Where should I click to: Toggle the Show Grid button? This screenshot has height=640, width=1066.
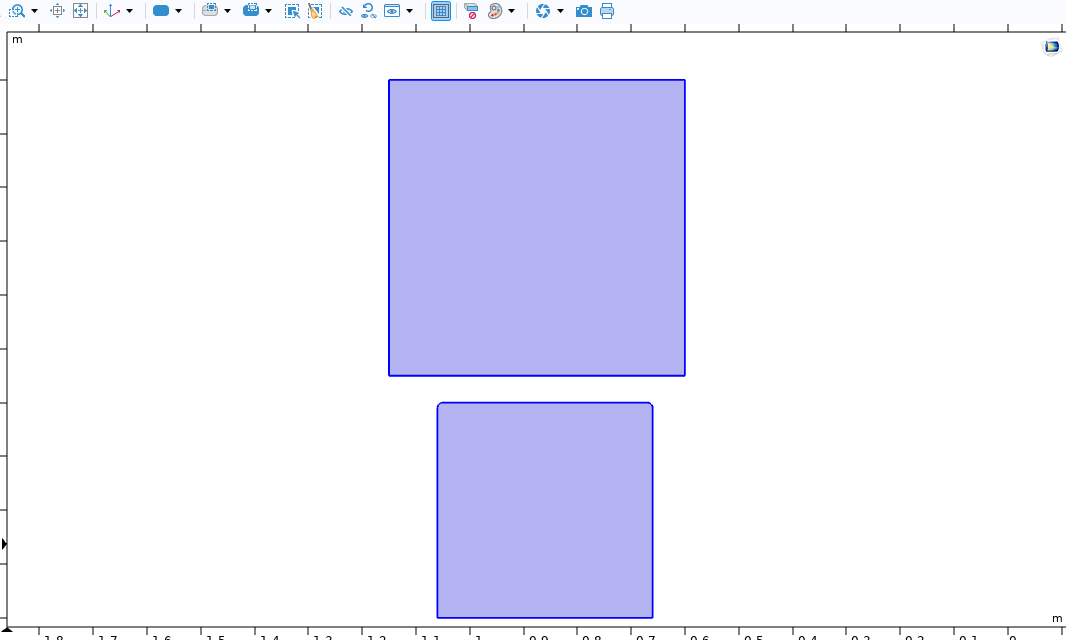click(x=441, y=11)
